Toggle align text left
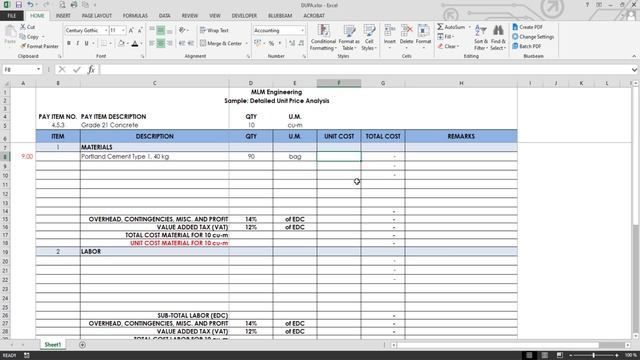The height and width of the screenshot is (360, 640). pos(152,43)
